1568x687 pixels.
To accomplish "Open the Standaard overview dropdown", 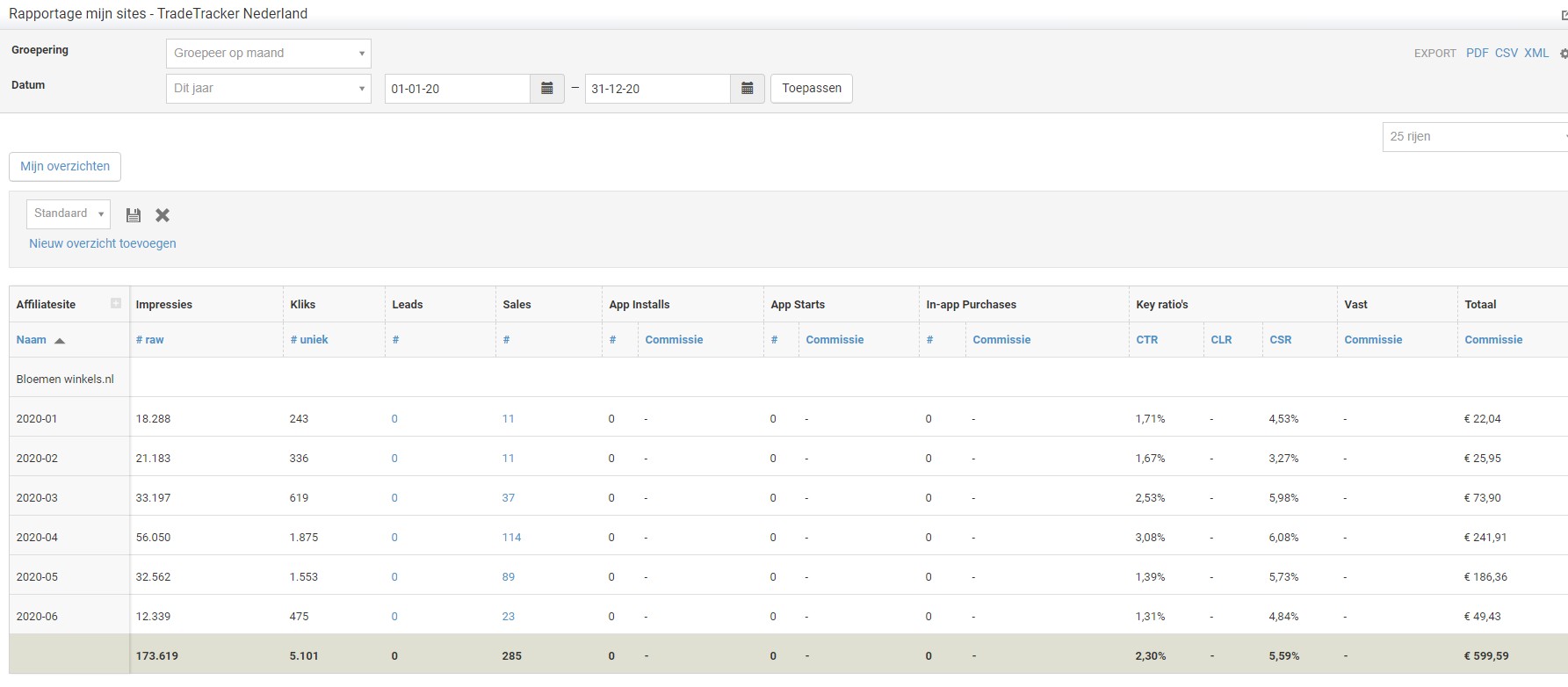I will [69, 213].
